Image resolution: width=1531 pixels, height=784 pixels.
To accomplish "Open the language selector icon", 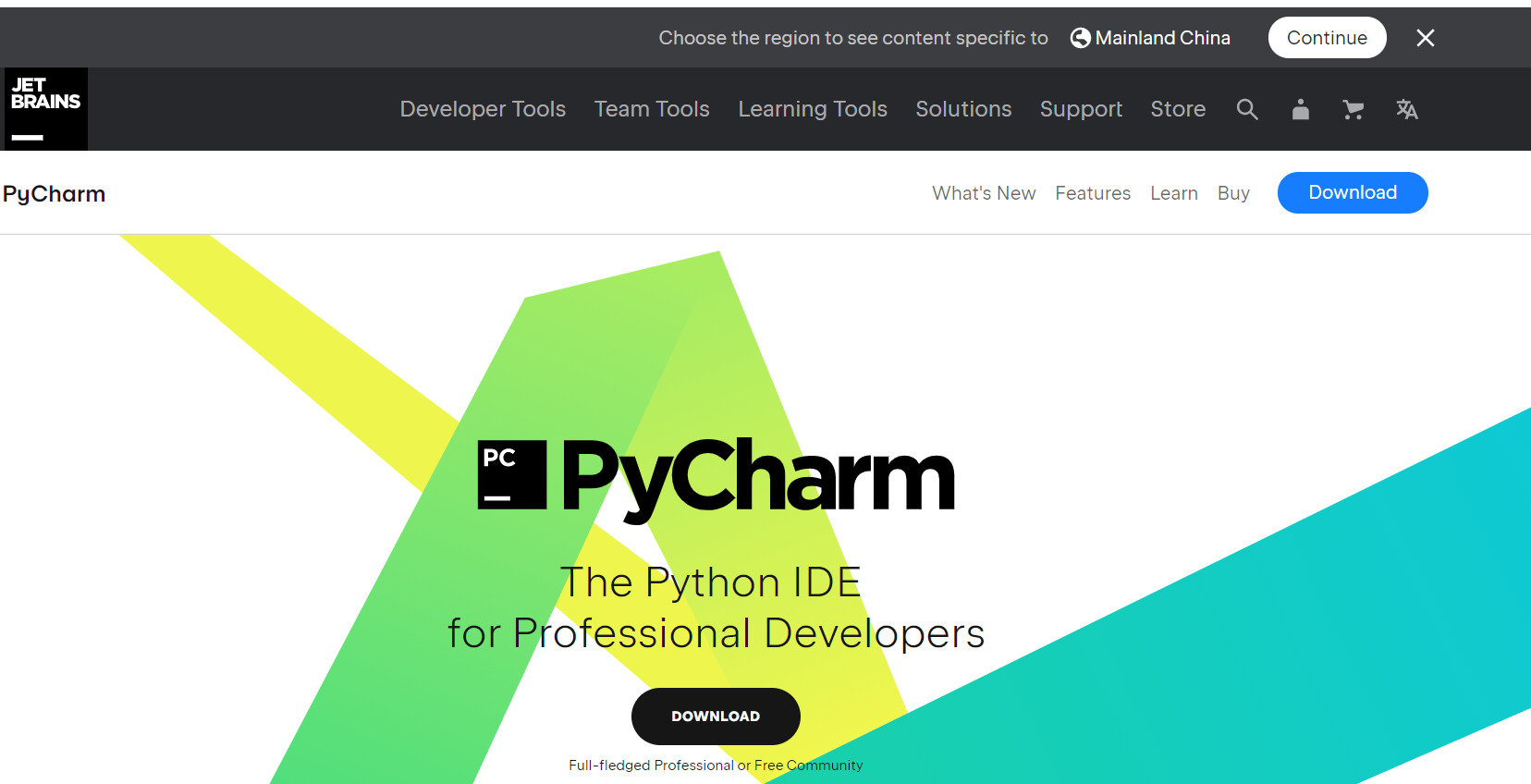I will [1407, 109].
